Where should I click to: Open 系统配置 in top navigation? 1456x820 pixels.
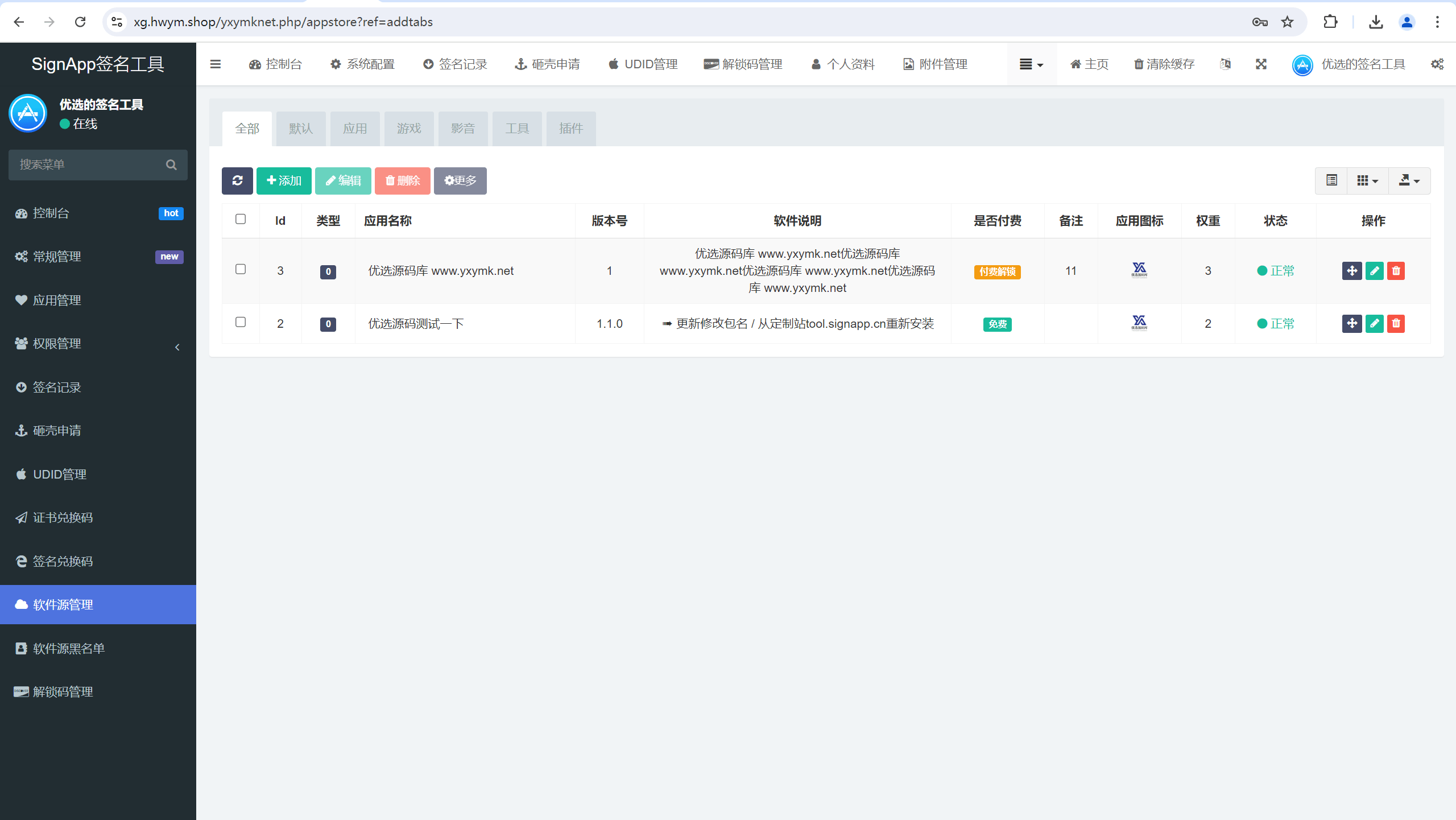[x=362, y=64]
